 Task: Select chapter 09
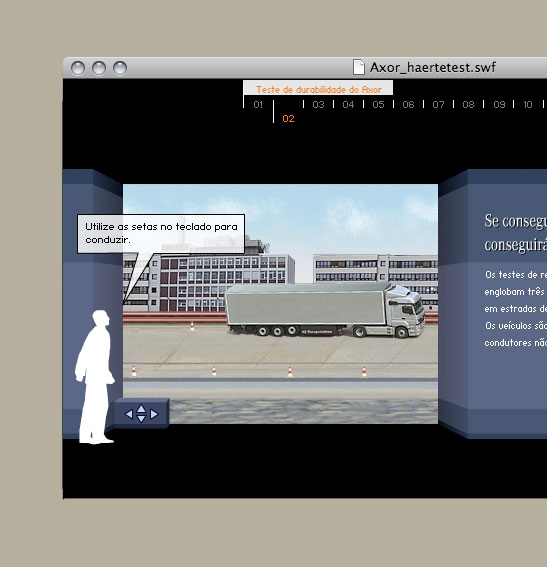pos(499,105)
